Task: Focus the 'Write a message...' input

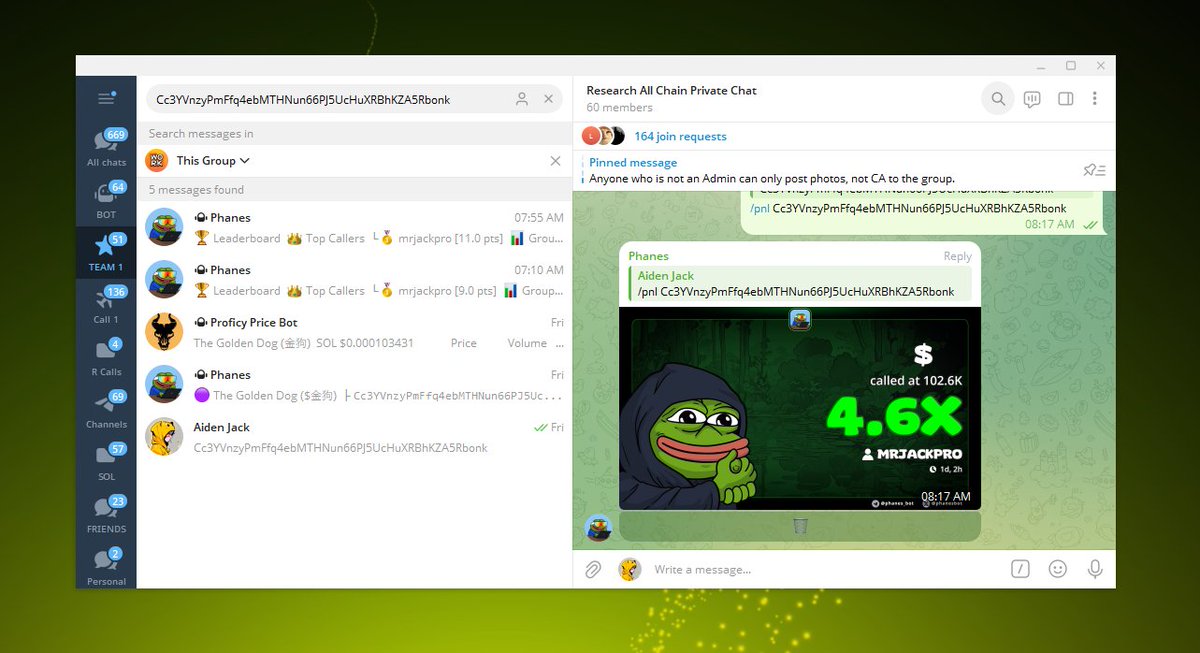Action: click(x=825, y=569)
